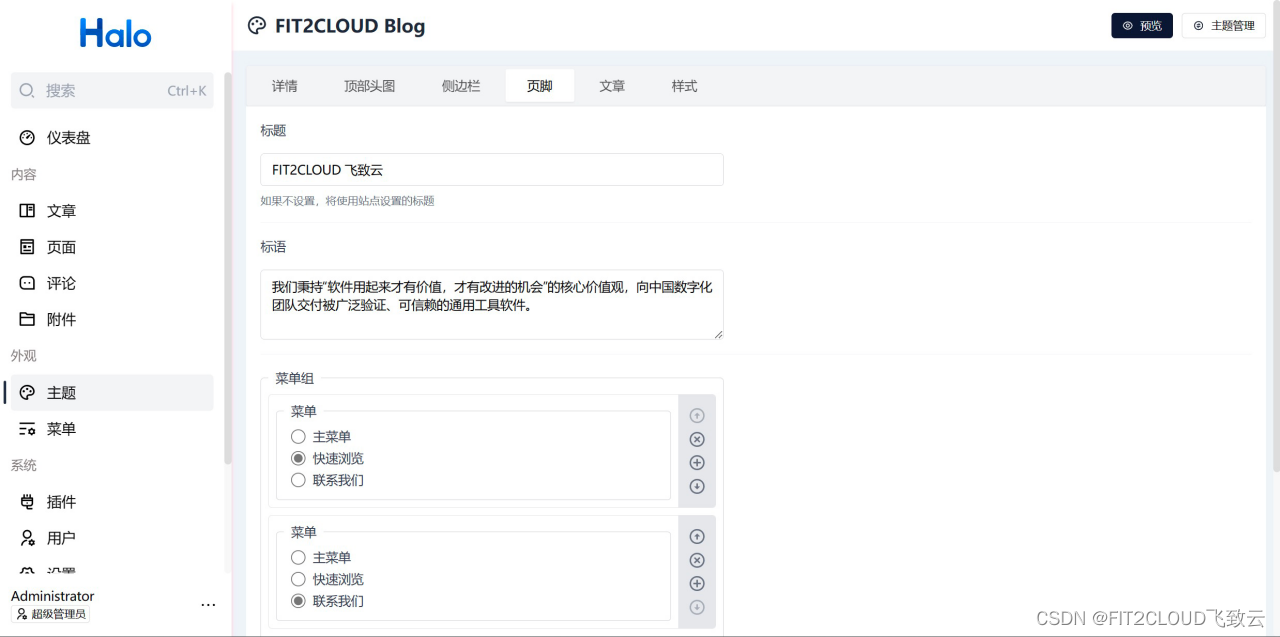Select 快速浏览 in the second menu group

click(x=298, y=580)
